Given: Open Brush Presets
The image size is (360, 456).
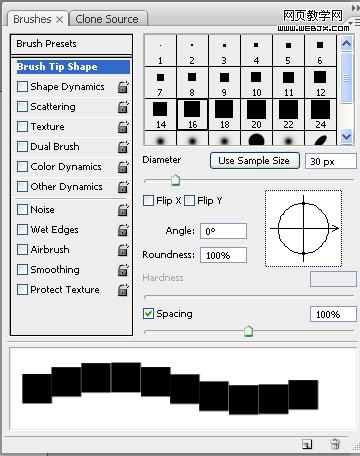Looking at the screenshot, I should coord(72,44).
